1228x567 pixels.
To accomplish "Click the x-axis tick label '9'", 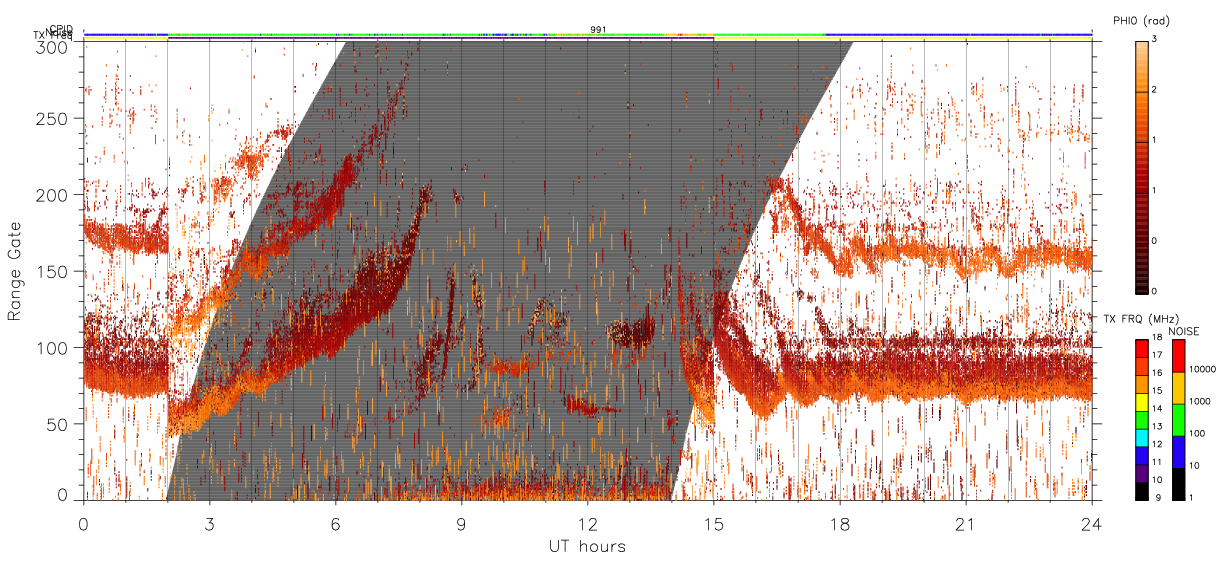I will [462, 523].
